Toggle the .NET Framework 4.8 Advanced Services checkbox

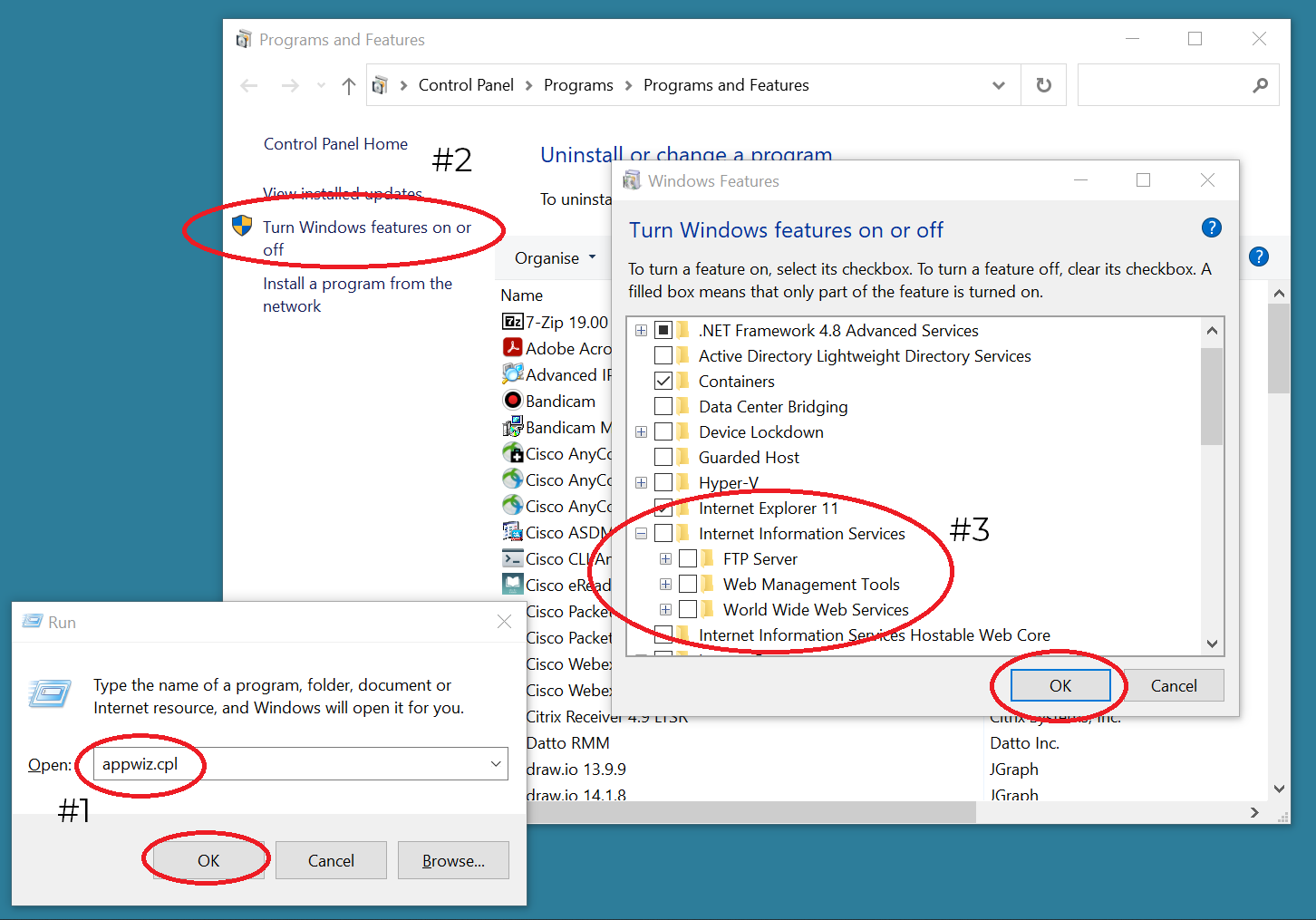click(x=663, y=330)
